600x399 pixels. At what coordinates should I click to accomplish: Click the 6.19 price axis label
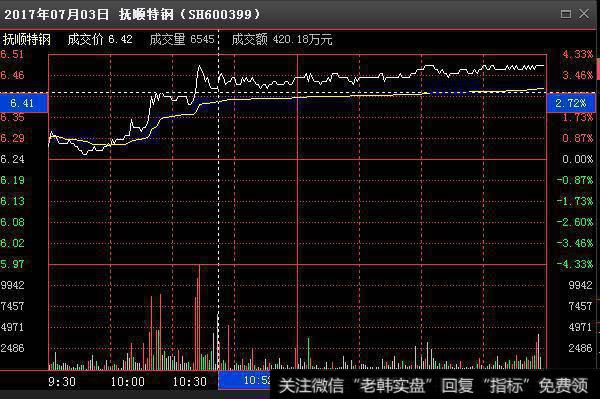pos(12,180)
